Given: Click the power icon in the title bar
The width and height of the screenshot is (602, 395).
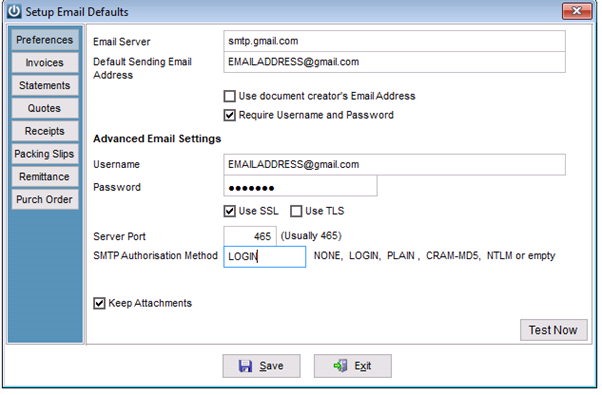Looking at the screenshot, I should tap(14, 11).
